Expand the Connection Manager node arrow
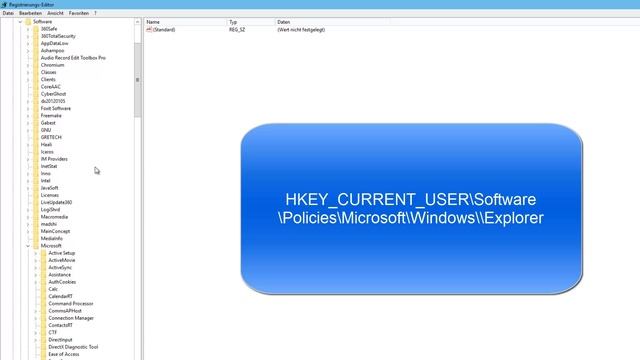640x360 pixels. pos(36,318)
